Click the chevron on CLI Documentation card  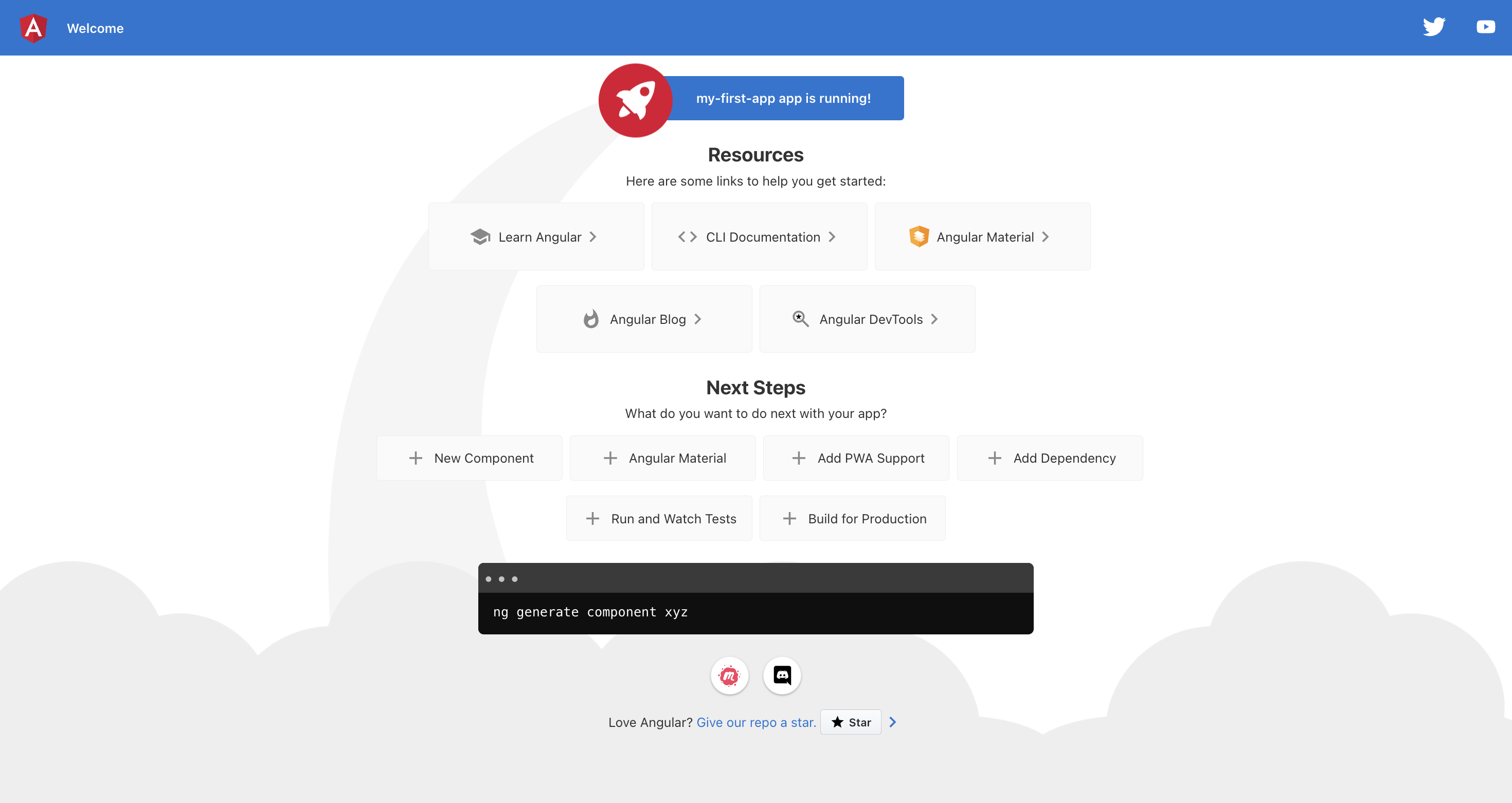pos(832,236)
